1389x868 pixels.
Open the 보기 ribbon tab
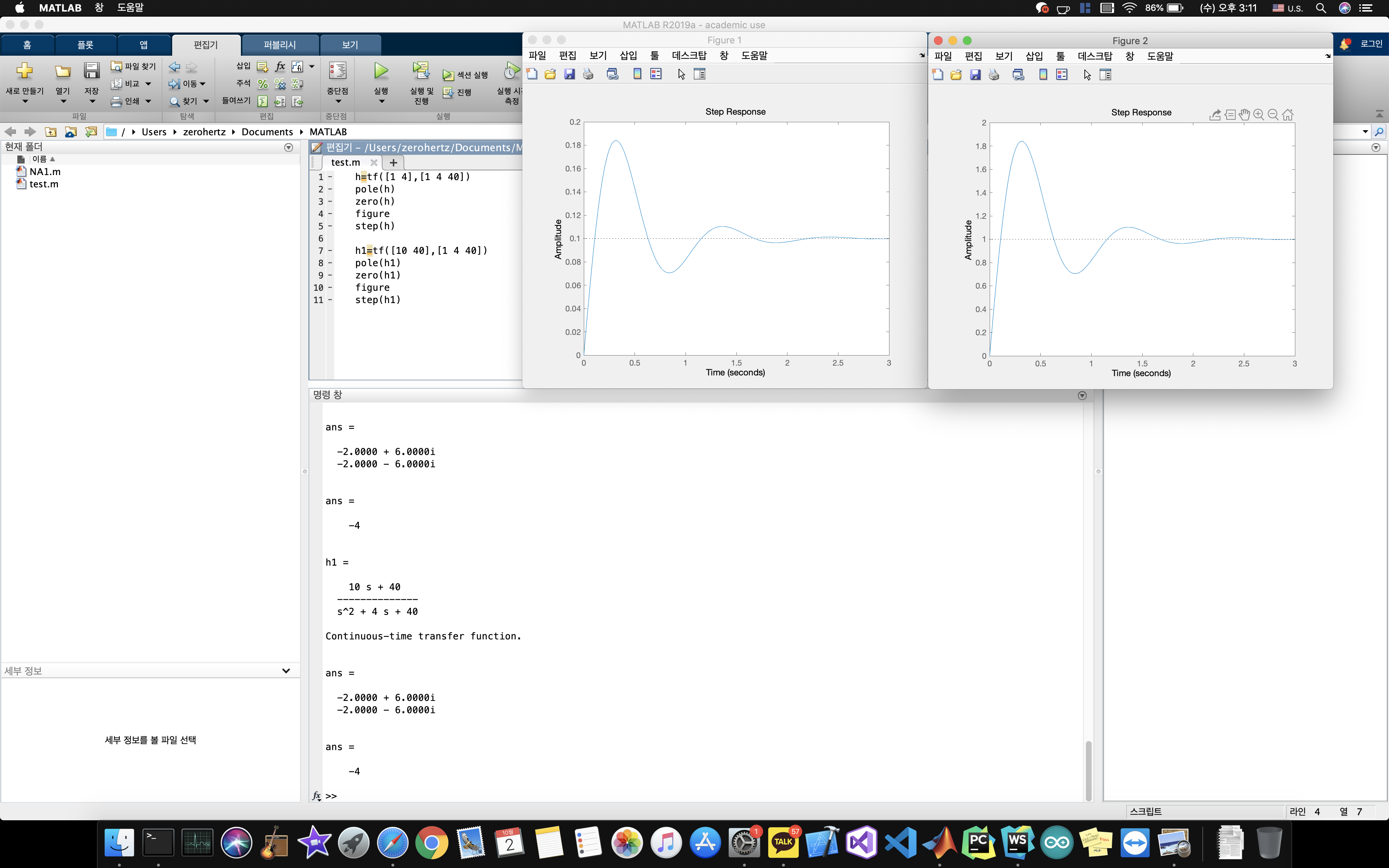tap(349, 45)
